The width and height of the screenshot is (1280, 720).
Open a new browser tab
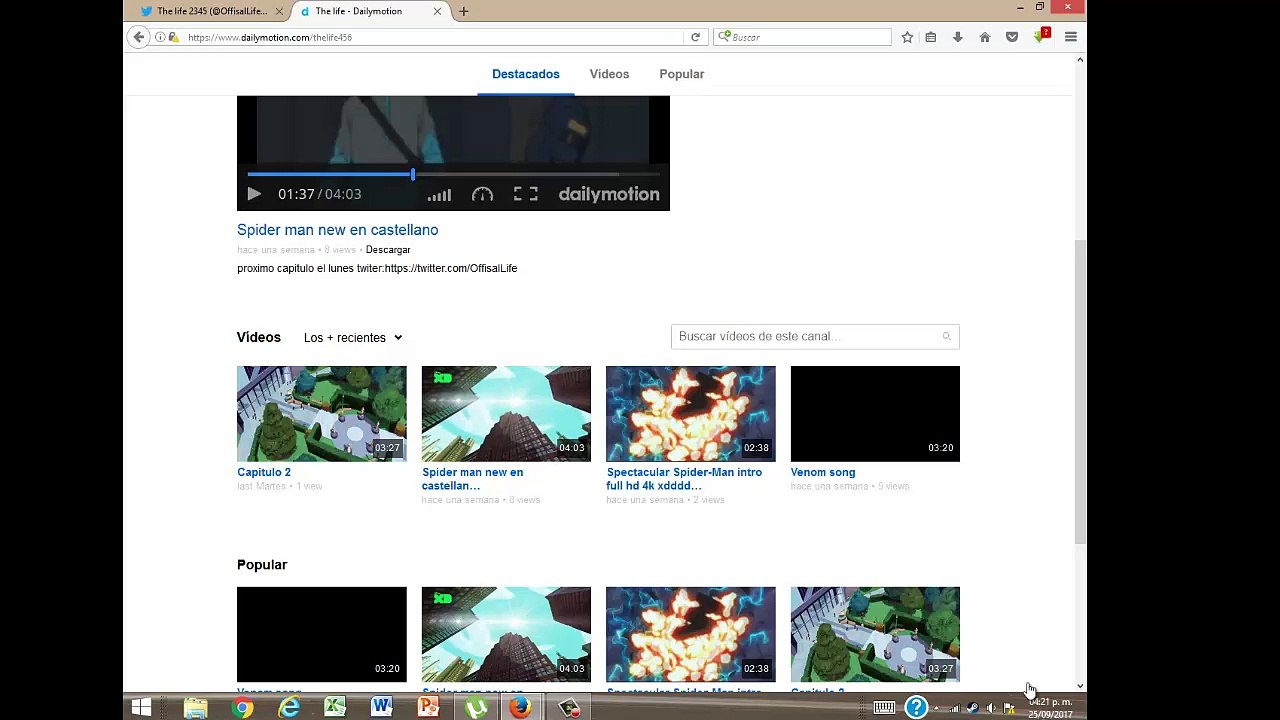[x=463, y=11]
